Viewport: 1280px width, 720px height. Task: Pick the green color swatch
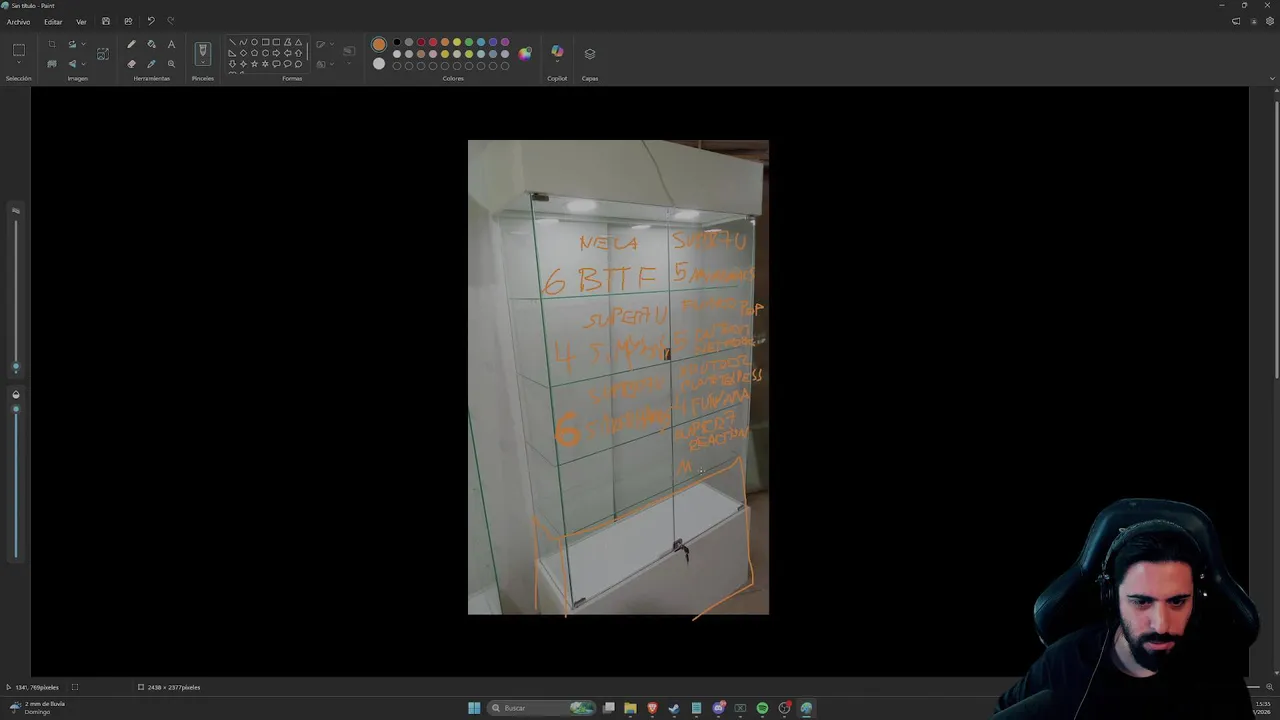tap(469, 42)
